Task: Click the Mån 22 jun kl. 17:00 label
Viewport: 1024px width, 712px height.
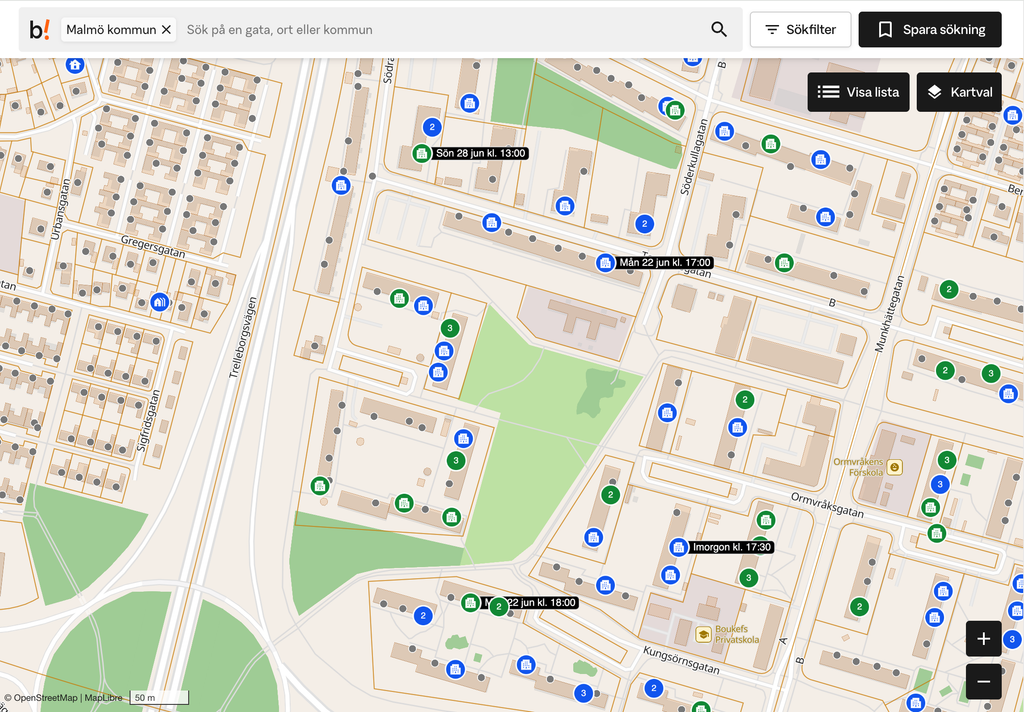Action: [665, 263]
